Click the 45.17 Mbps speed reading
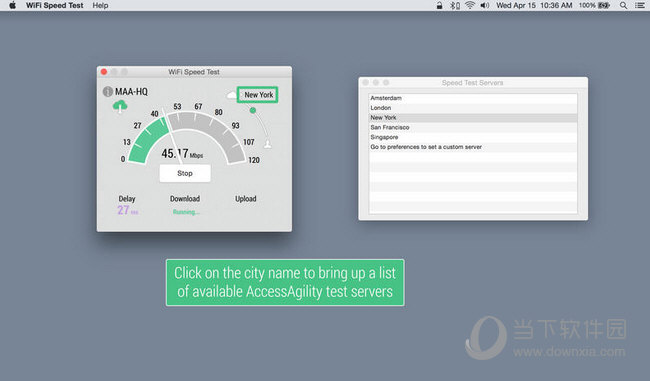650x381 pixels. (182, 154)
